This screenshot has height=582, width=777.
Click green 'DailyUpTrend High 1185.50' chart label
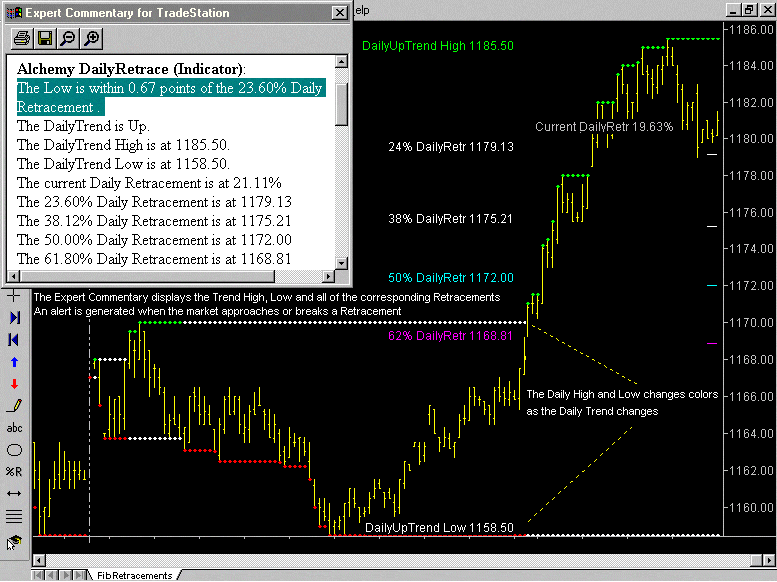coord(438,46)
